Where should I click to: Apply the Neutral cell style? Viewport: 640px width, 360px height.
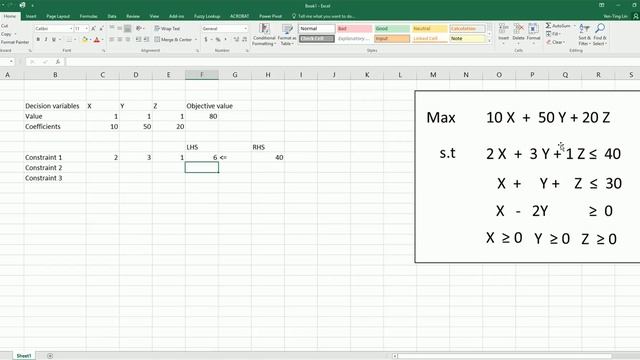429,29
